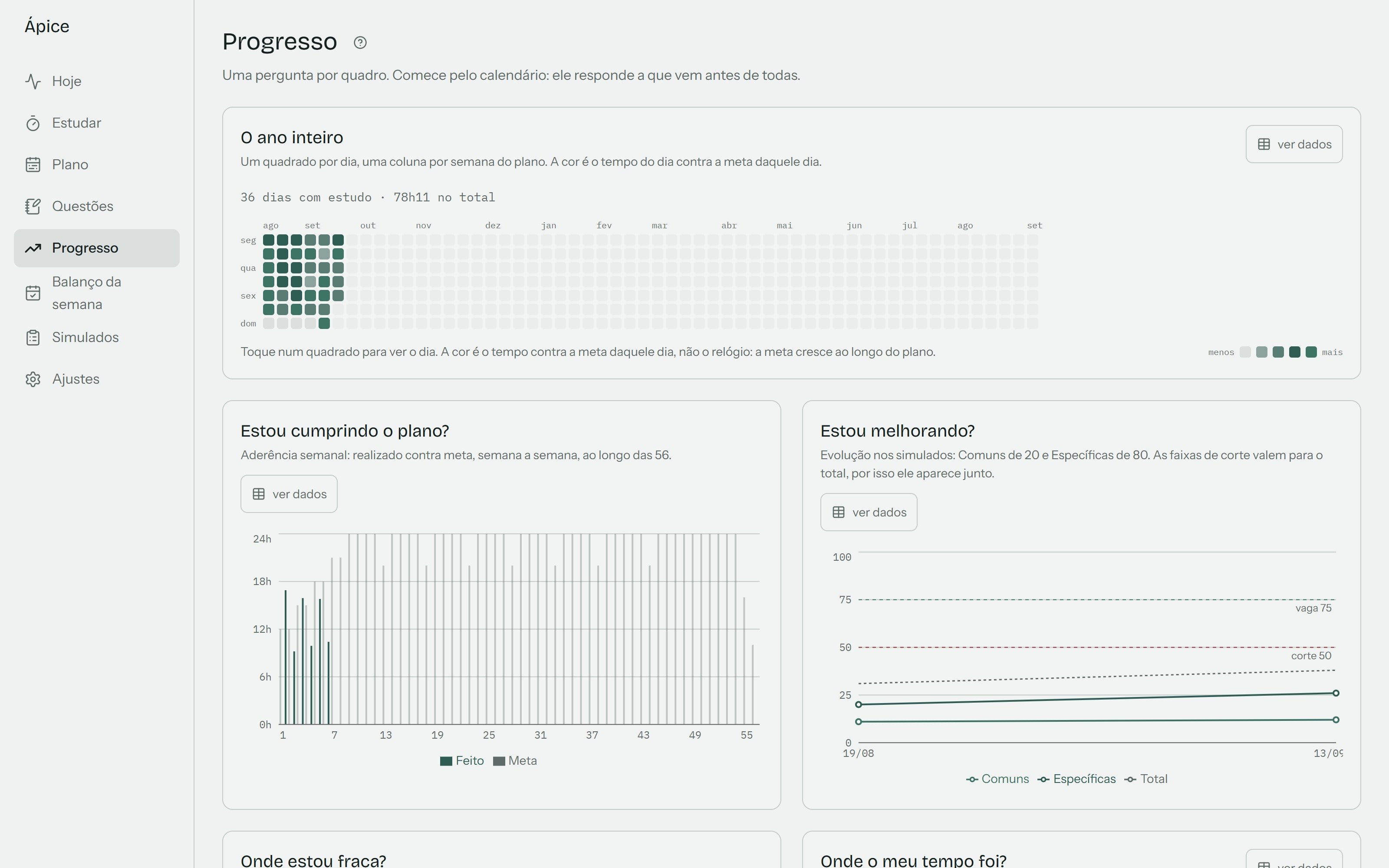
Task: Click the Ajustes gear icon
Action: (x=33, y=379)
